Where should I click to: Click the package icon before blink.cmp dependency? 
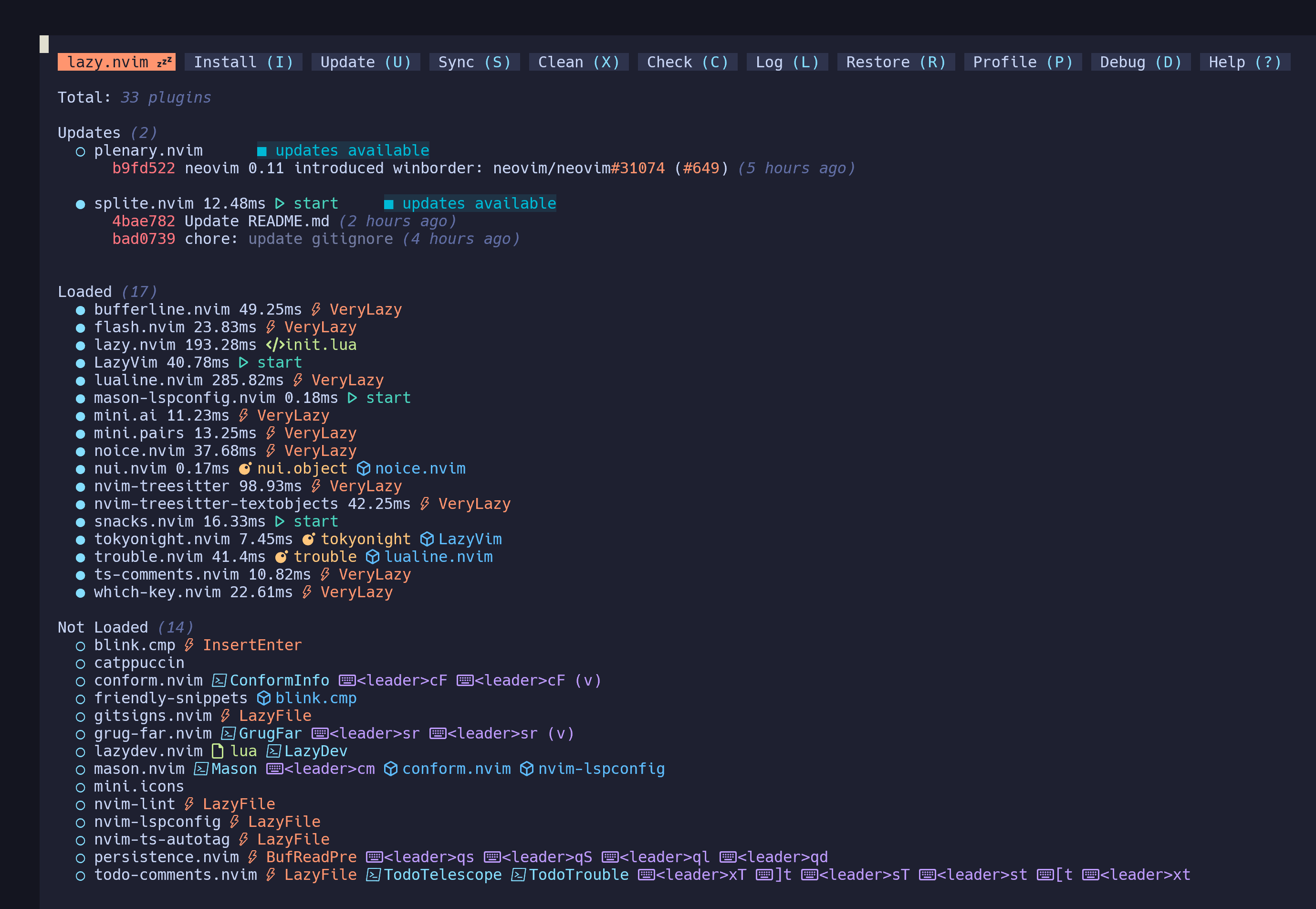pos(264,698)
